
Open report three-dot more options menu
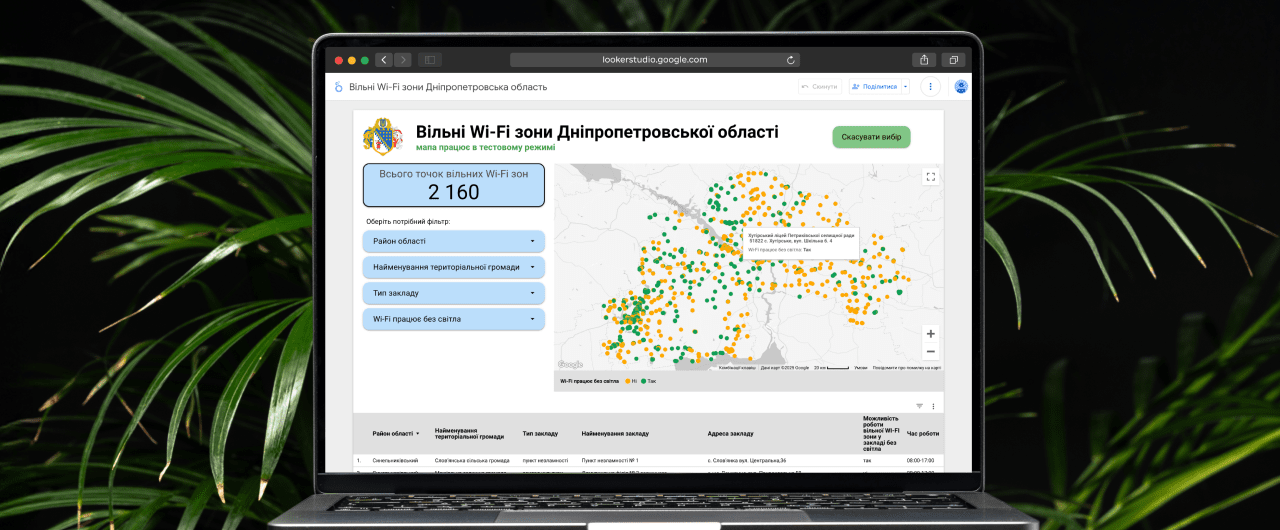(930, 87)
